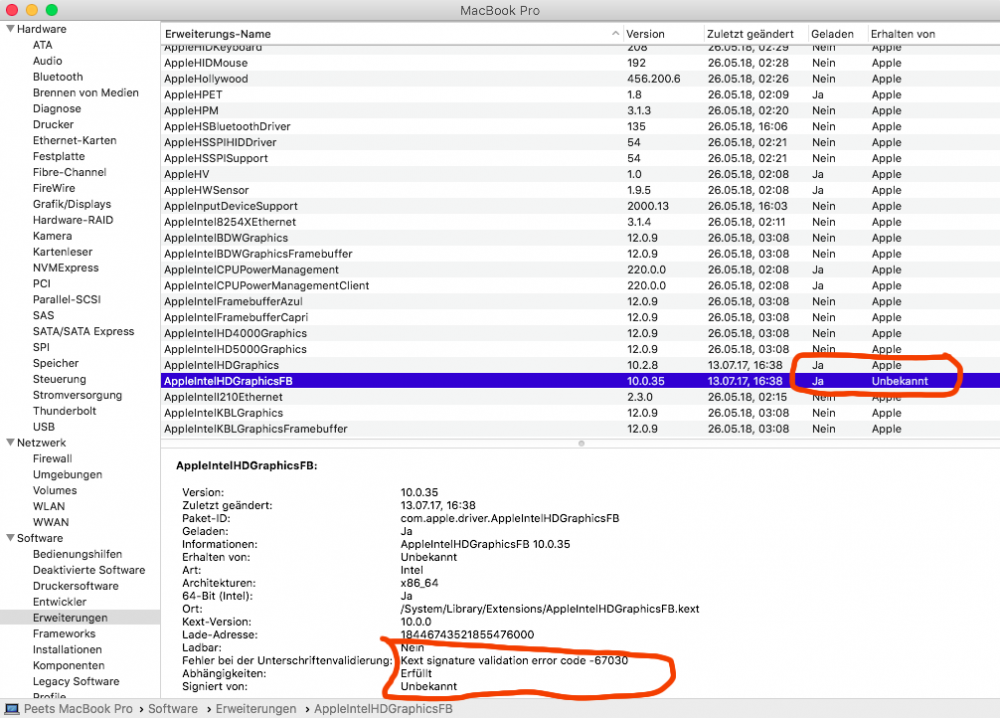Collapse the Hardware section triangle
This screenshot has width=1000, height=718.
point(10,29)
